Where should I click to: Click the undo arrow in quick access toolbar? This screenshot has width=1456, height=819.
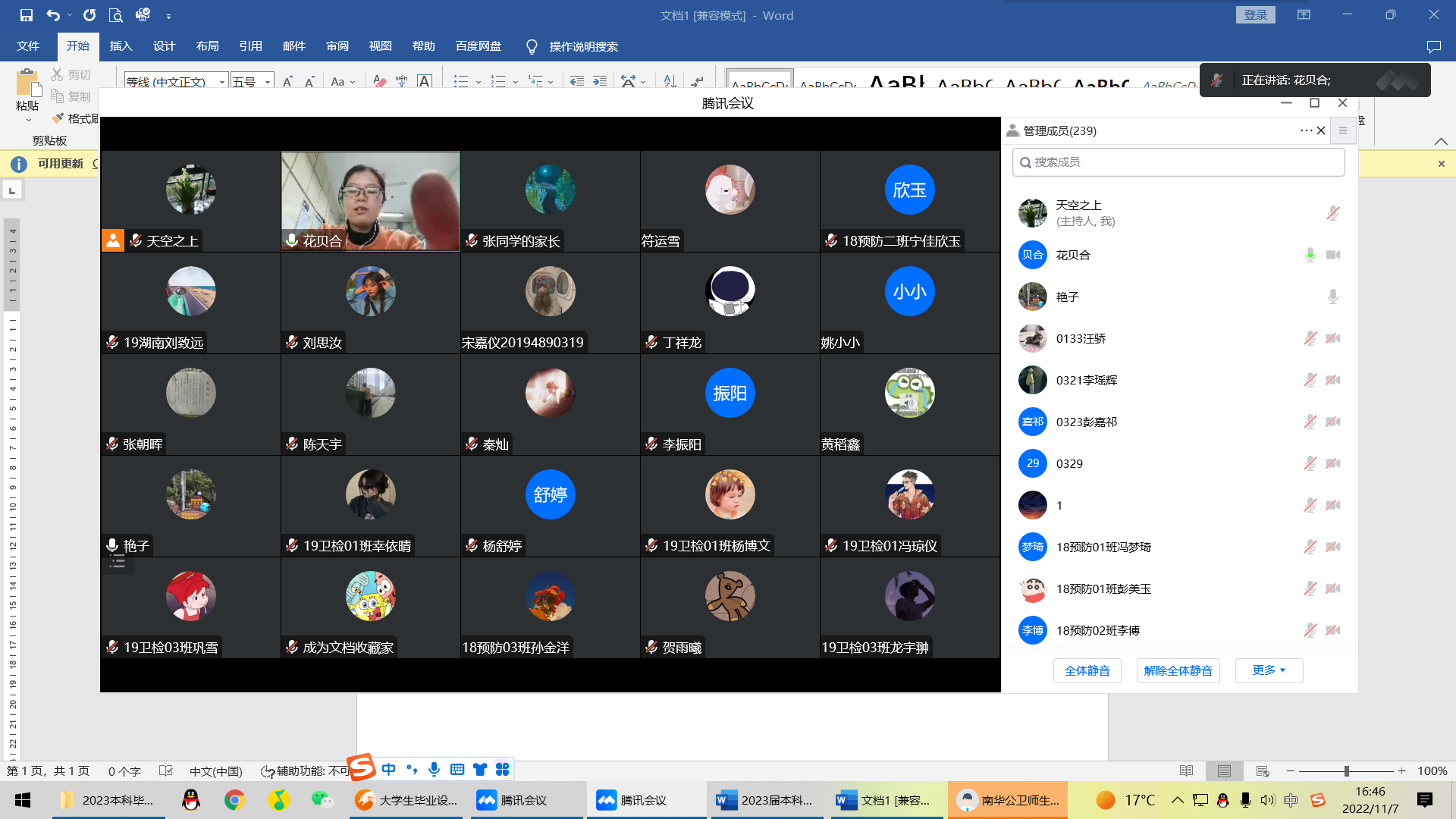[52, 15]
